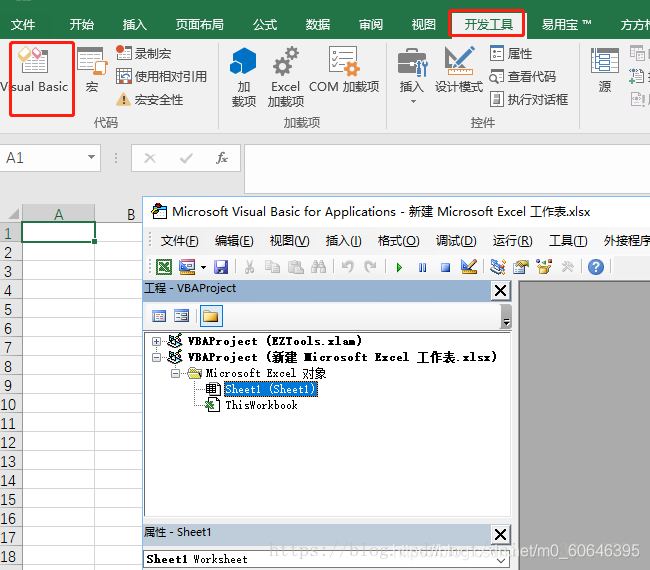Click View Code icon in Project panel
The width and height of the screenshot is (650, 570).
[159, 316]
